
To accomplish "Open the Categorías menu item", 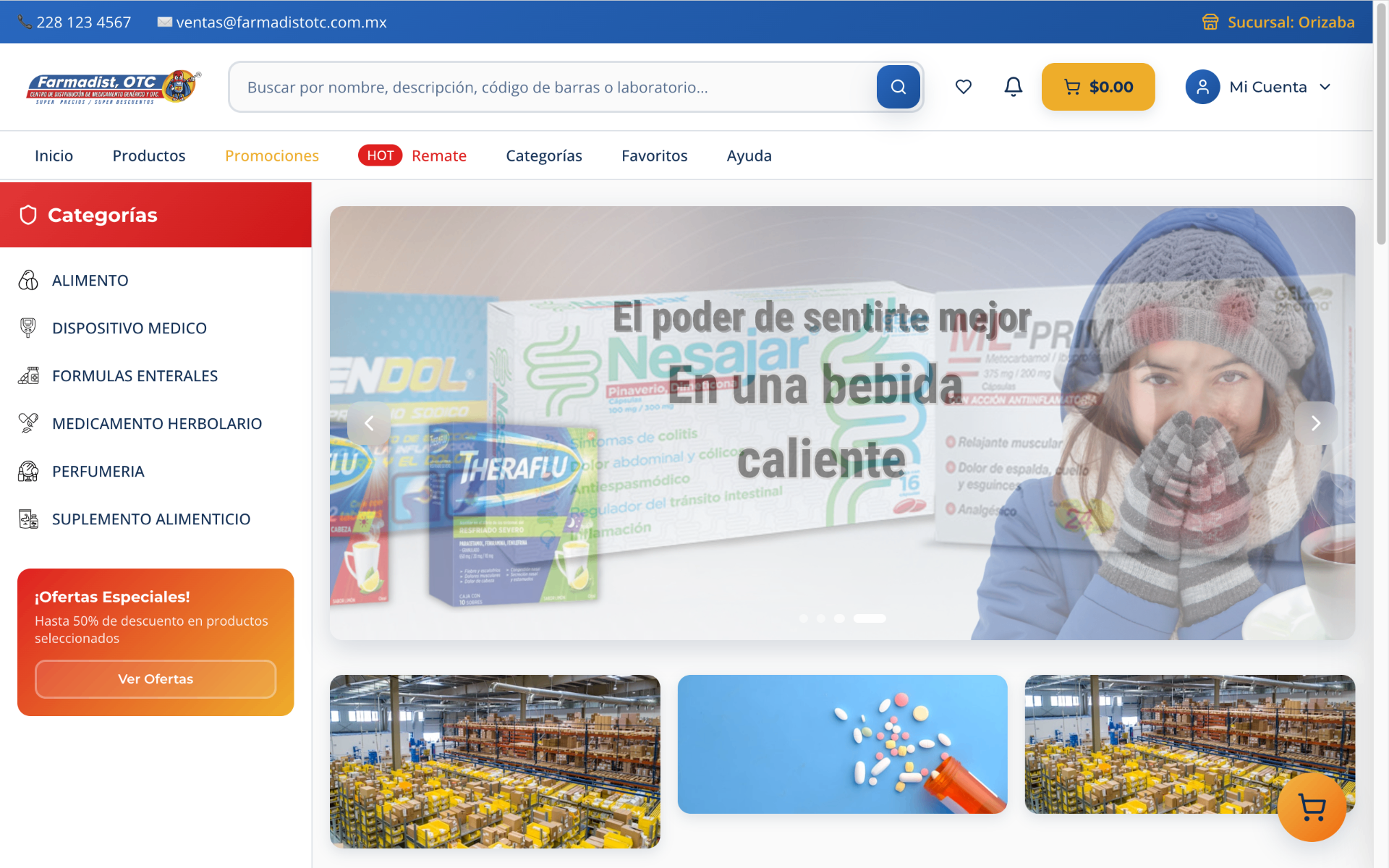I will [x=544, y=156].
